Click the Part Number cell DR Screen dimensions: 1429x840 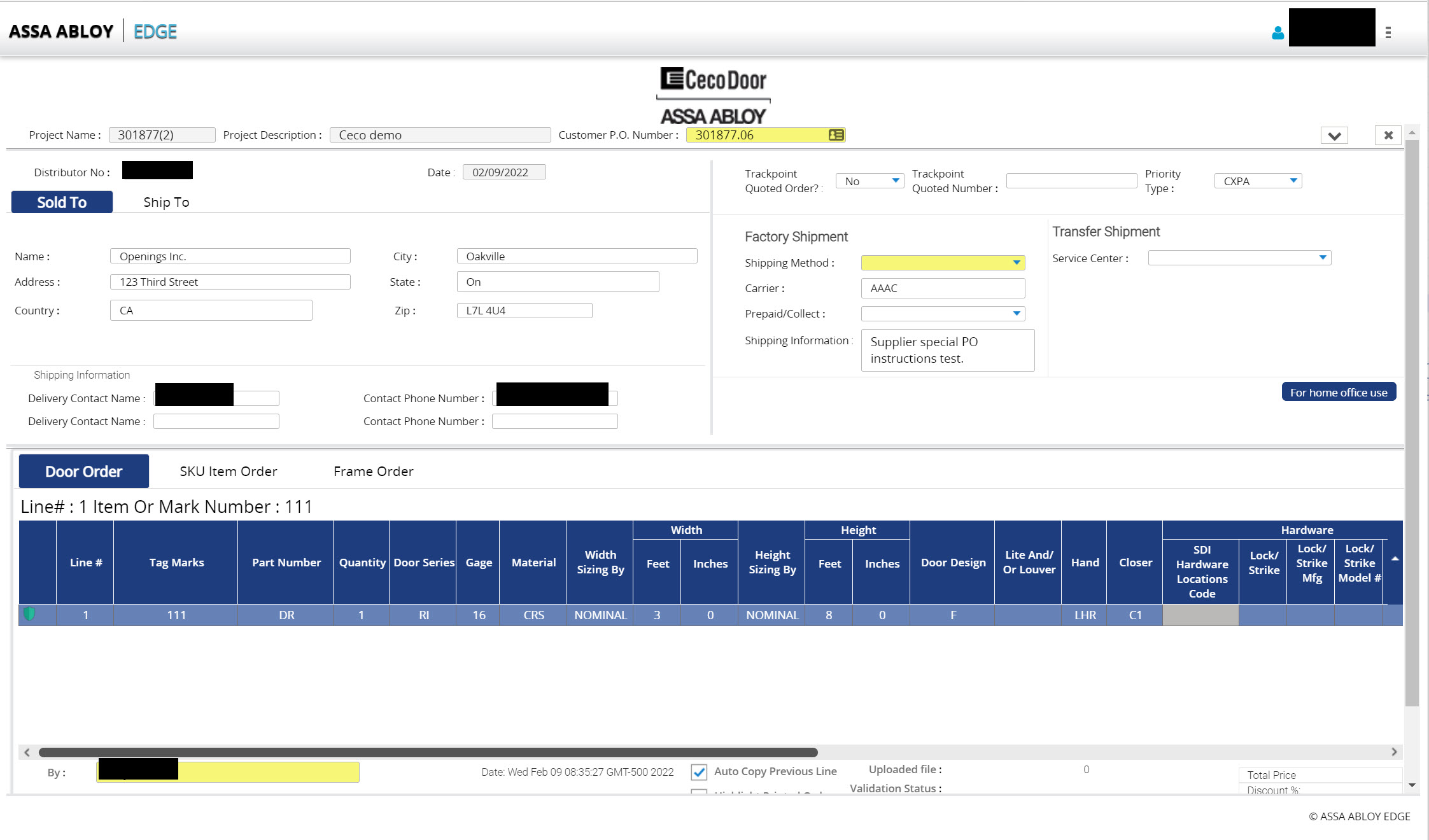(286, 615)
